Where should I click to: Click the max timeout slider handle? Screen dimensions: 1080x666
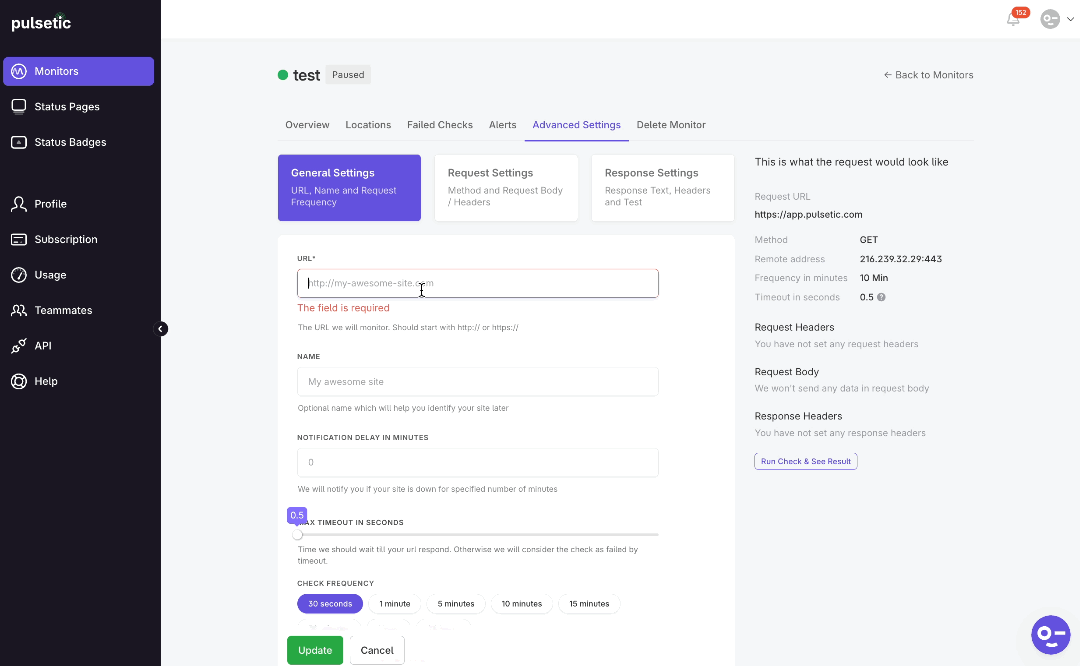pos(298,534)
